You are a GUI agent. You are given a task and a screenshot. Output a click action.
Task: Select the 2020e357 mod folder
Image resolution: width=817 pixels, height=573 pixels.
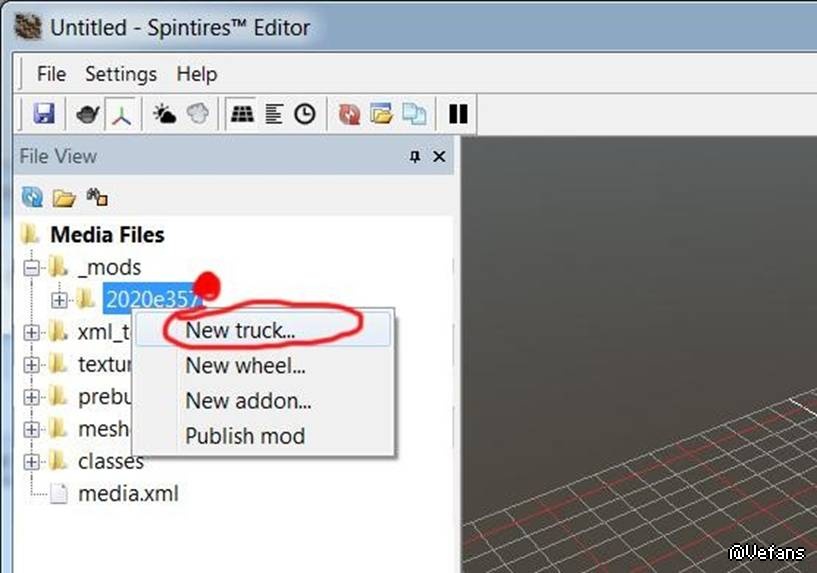click(151, 299)
